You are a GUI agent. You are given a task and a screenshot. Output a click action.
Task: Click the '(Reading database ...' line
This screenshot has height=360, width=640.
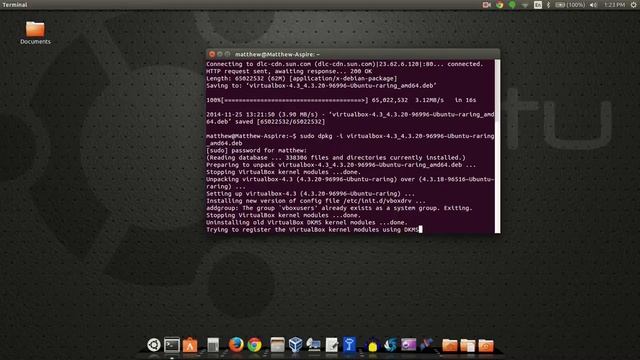[336, 158]
